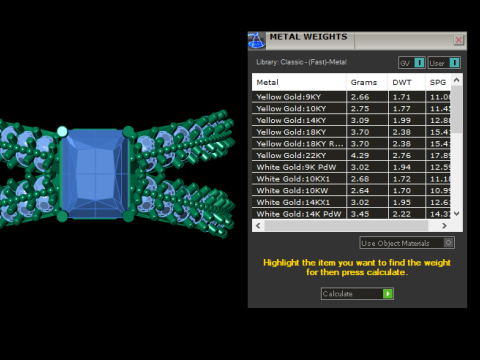This screenshot has height=360, width=480.
Task: Click the DWT column header
Action: (406, 82)
